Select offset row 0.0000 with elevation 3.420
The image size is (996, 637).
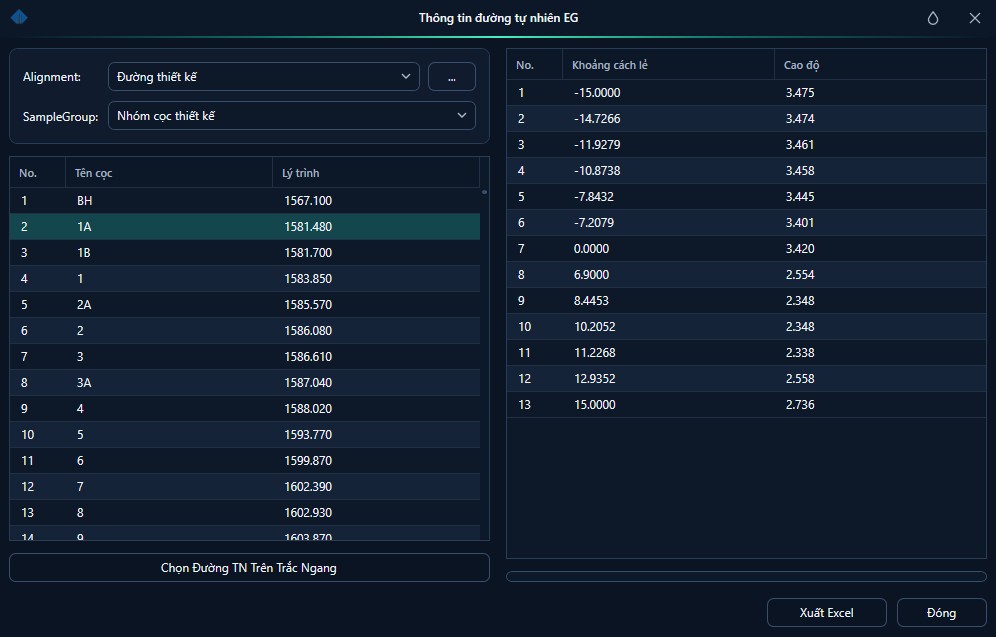coord(746,249)
